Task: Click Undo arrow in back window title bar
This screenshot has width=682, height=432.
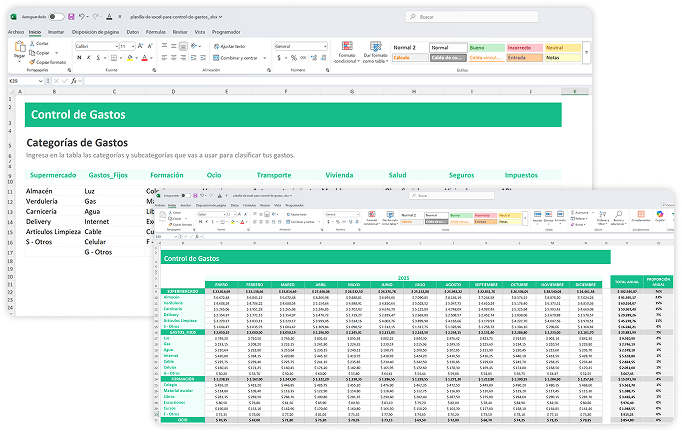Action: (x=81, y=17)
